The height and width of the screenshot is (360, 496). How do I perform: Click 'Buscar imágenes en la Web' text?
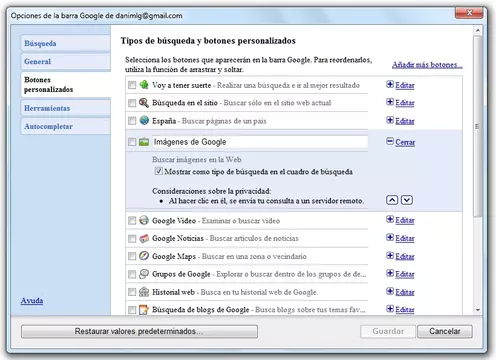[x=197, y=160]
